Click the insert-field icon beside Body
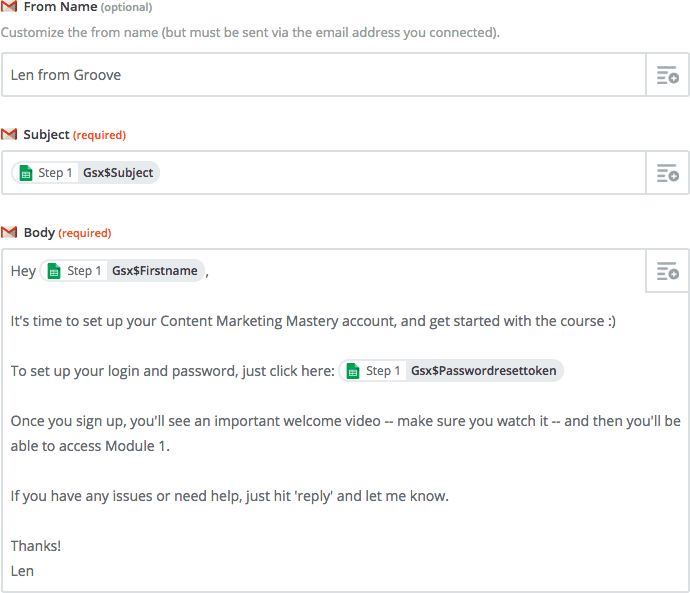 coord(667,271)
